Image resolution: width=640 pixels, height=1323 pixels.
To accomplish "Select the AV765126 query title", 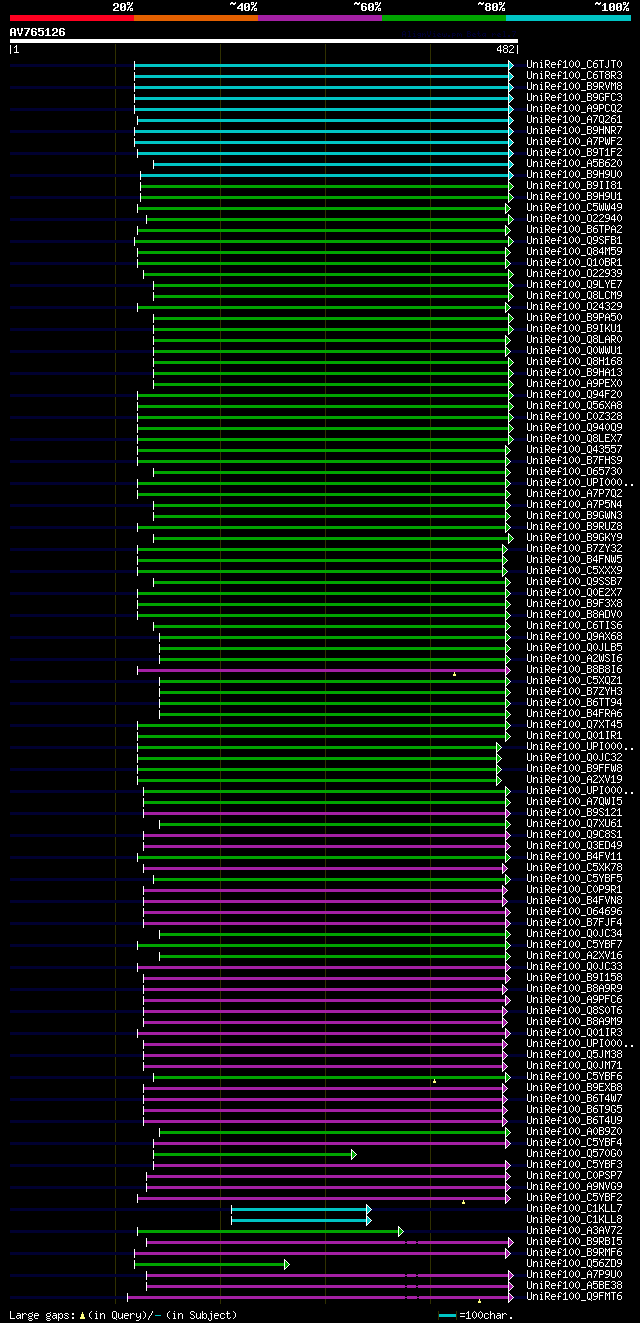I will (38, 32).
